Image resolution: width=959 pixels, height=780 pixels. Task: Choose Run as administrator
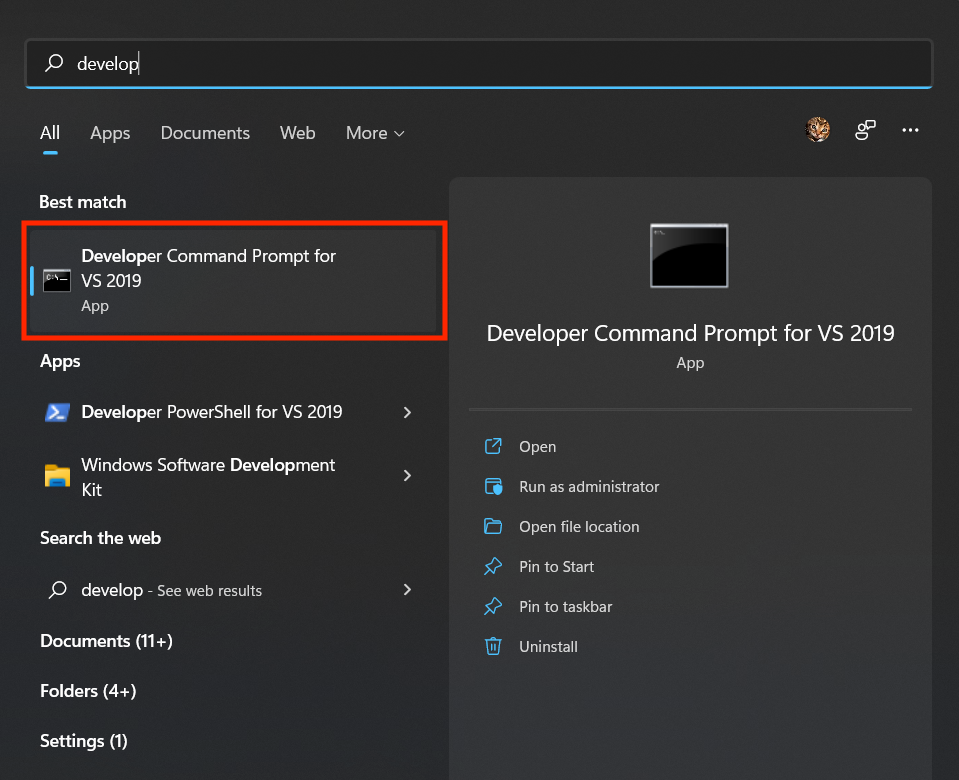click(589, 486)
